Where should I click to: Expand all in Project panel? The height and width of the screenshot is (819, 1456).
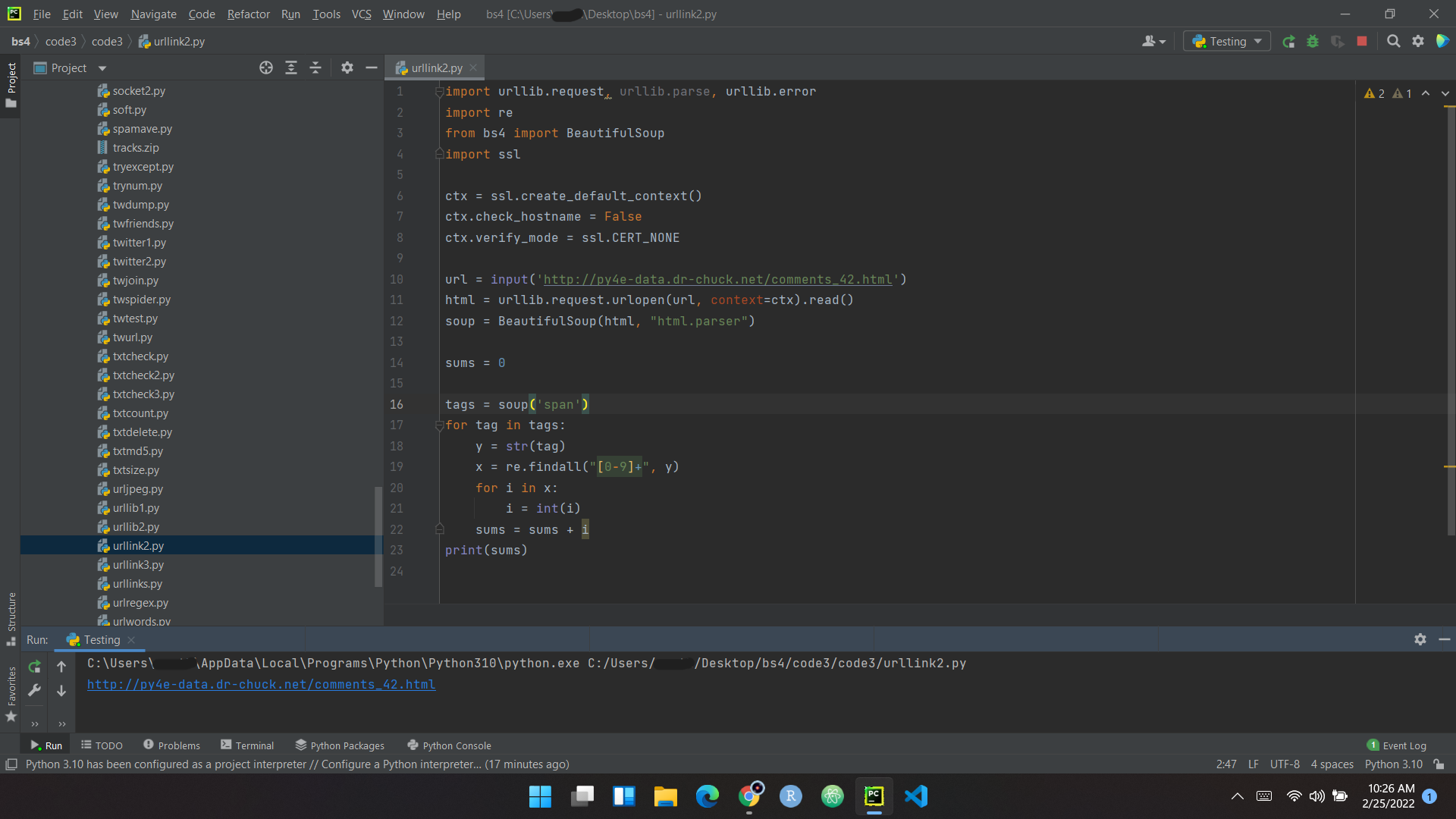(x=291, y=68)
